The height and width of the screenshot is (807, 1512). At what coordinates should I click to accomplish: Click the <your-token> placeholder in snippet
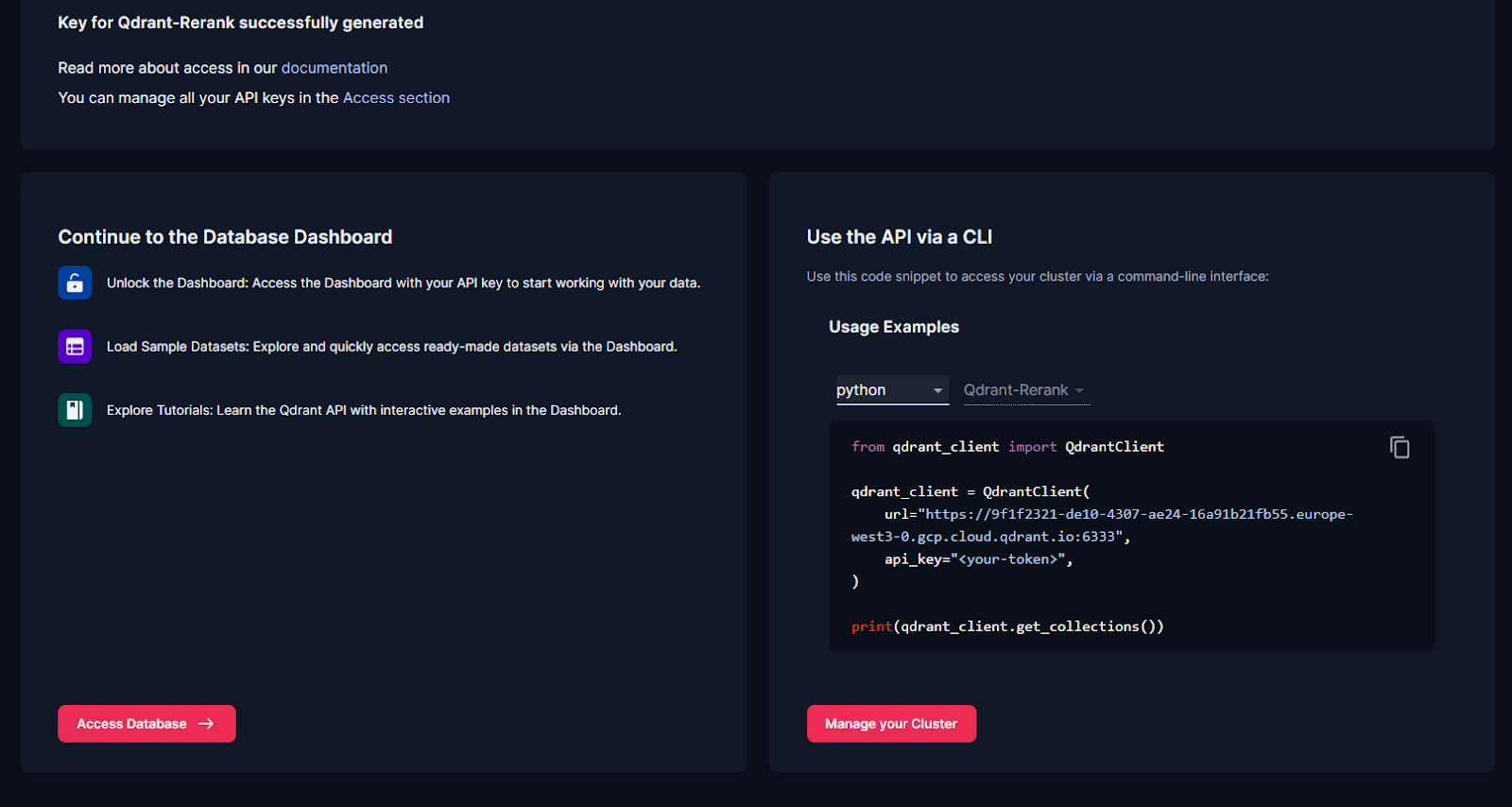tap(1007, 559)
